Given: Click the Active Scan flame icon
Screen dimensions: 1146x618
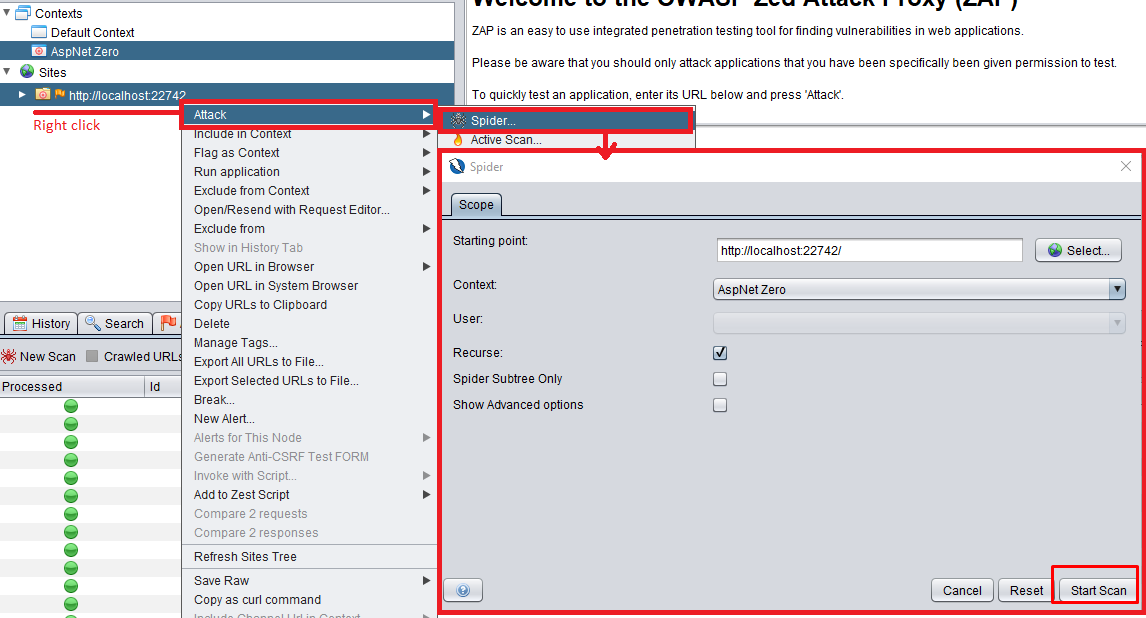Looking at the screenshot, I should click(458, 140).
